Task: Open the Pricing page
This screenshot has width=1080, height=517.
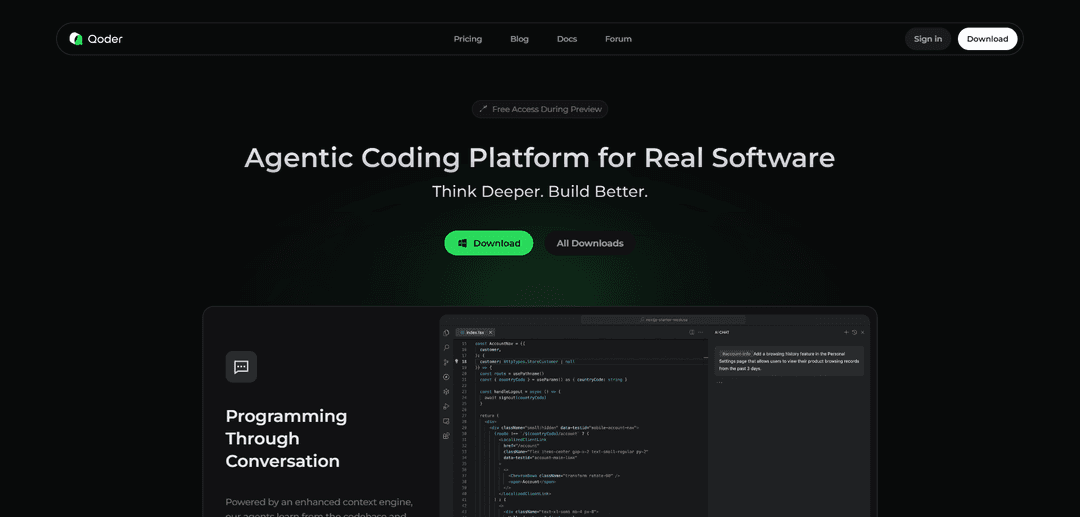Action: click(468, 39)
